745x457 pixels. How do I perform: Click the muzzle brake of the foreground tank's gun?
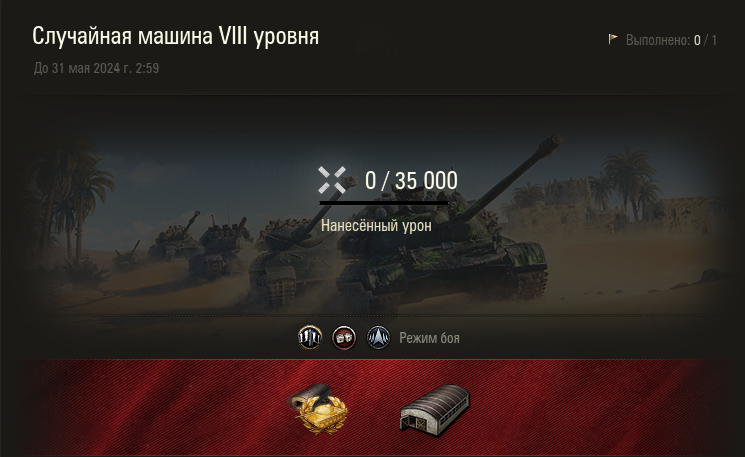coord(549,144)
